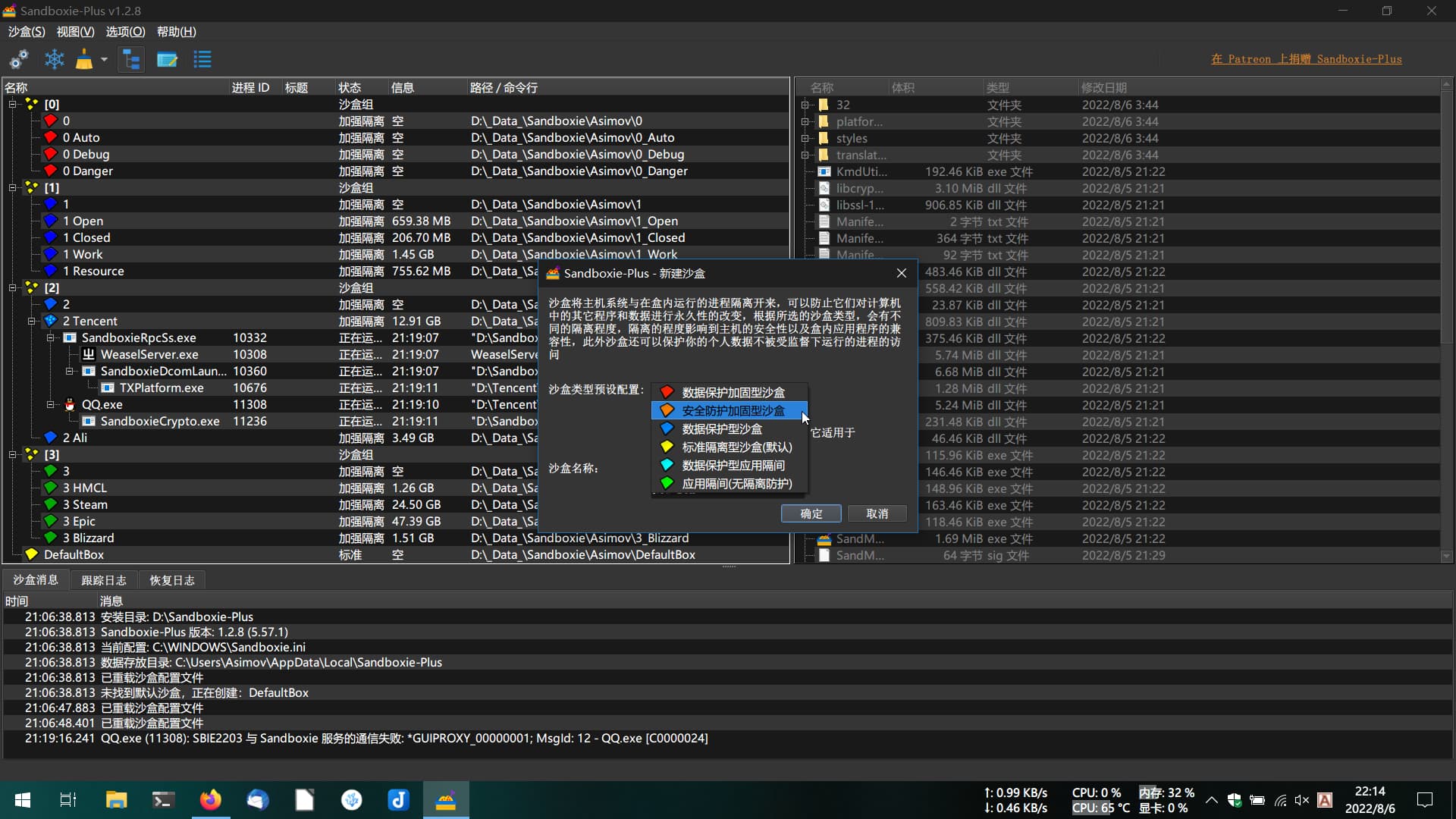This screenshot has width=1456, height=819.
Task: Toggle the file tree panel toolbar icon
Action: pos(131,59)
